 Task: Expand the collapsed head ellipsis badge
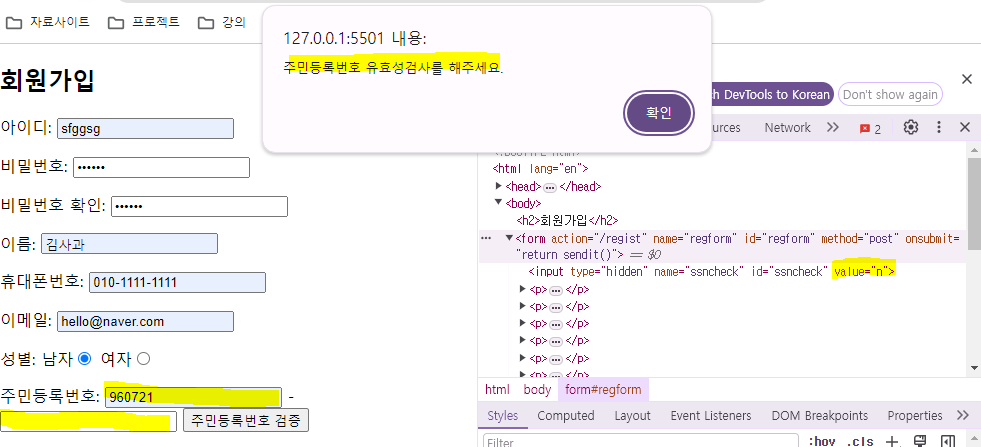click(551, 187)
